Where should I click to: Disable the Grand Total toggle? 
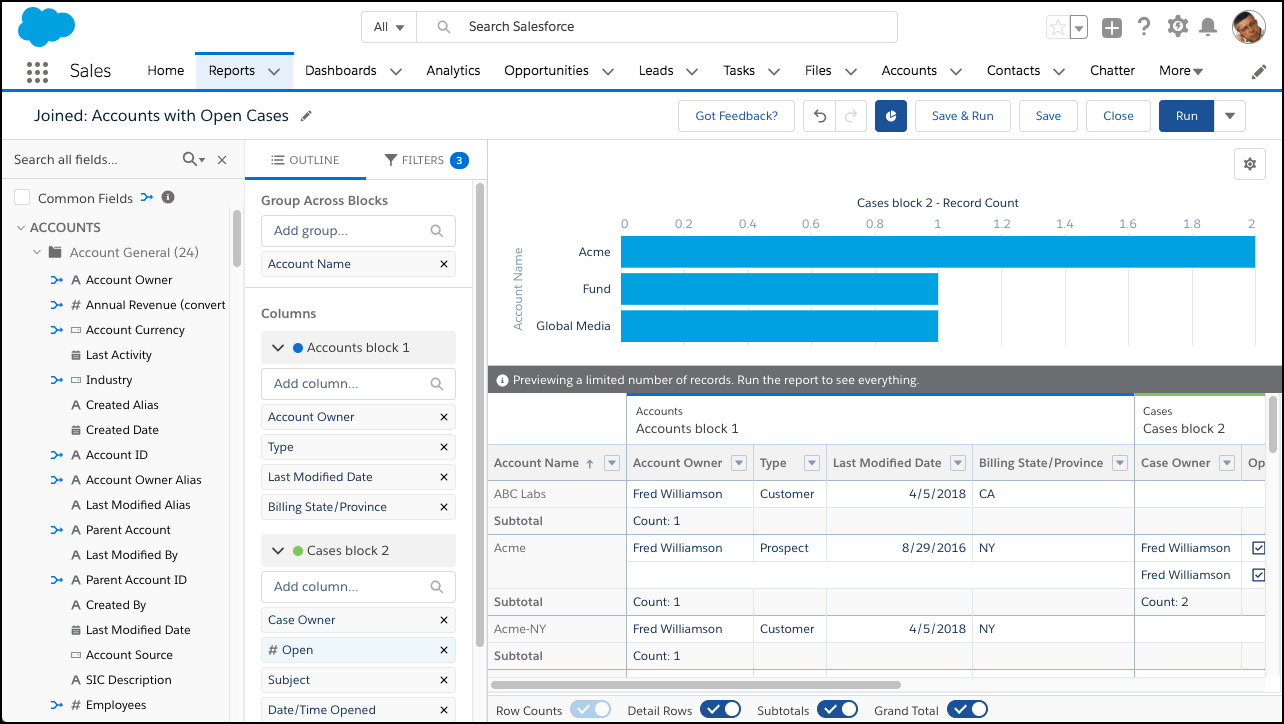pos(967,709)
